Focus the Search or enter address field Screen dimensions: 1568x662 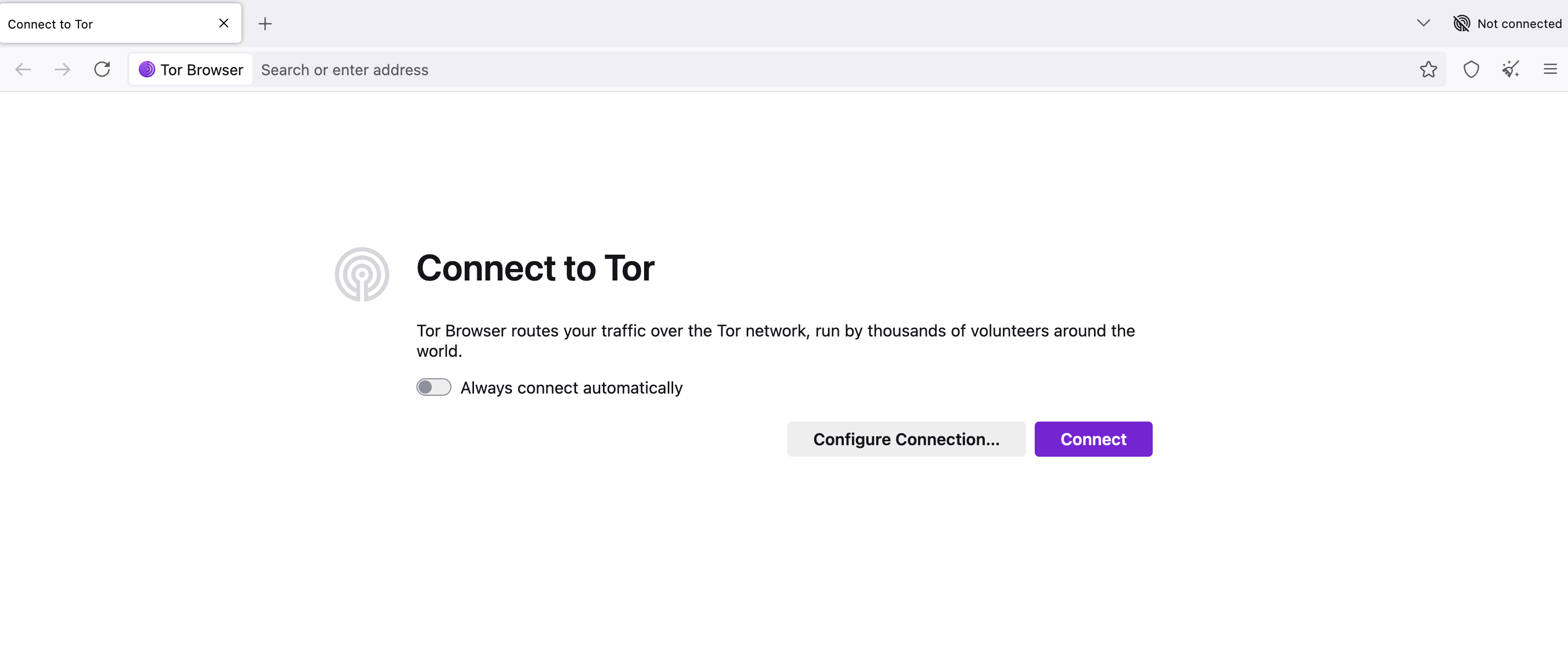[x=834, y=70]
